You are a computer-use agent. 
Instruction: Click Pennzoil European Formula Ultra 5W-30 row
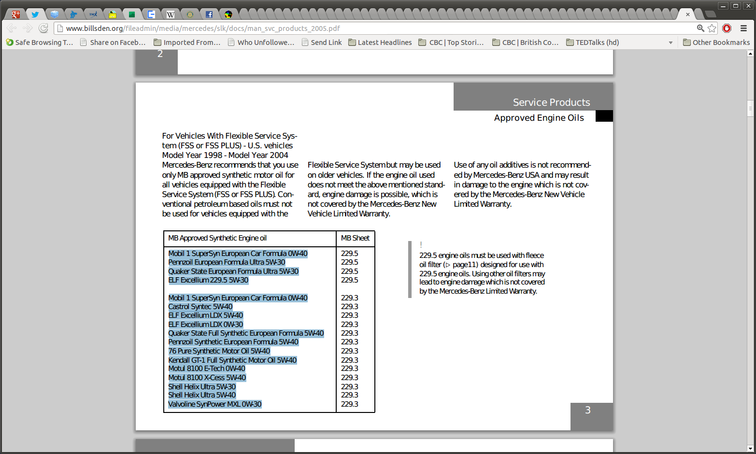coord(227,262)
